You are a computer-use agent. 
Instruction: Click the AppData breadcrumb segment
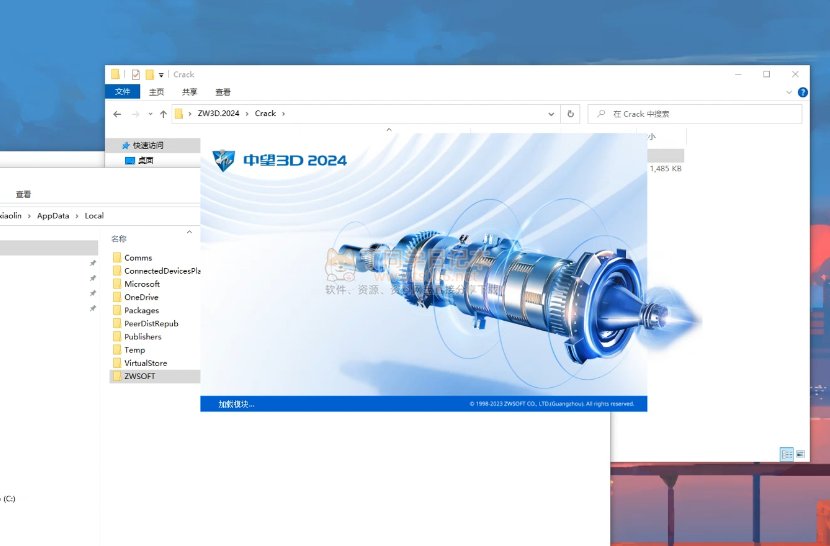coord(53,216)
